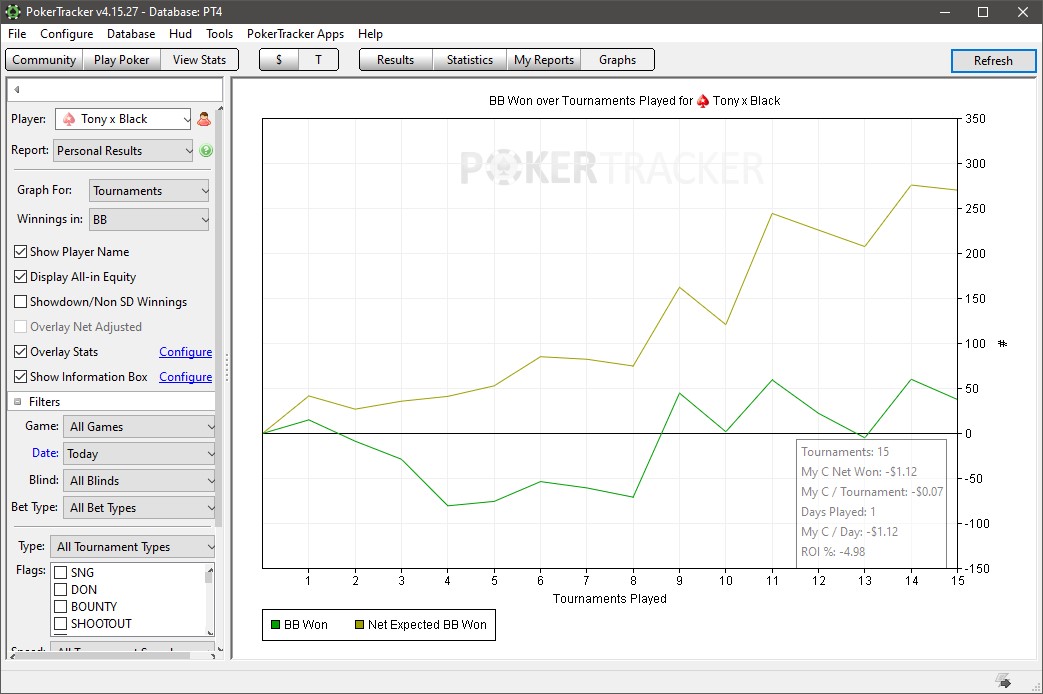Click the 'ROI %: -4.98' line
1043x694 pixels.
coord(833,552)
